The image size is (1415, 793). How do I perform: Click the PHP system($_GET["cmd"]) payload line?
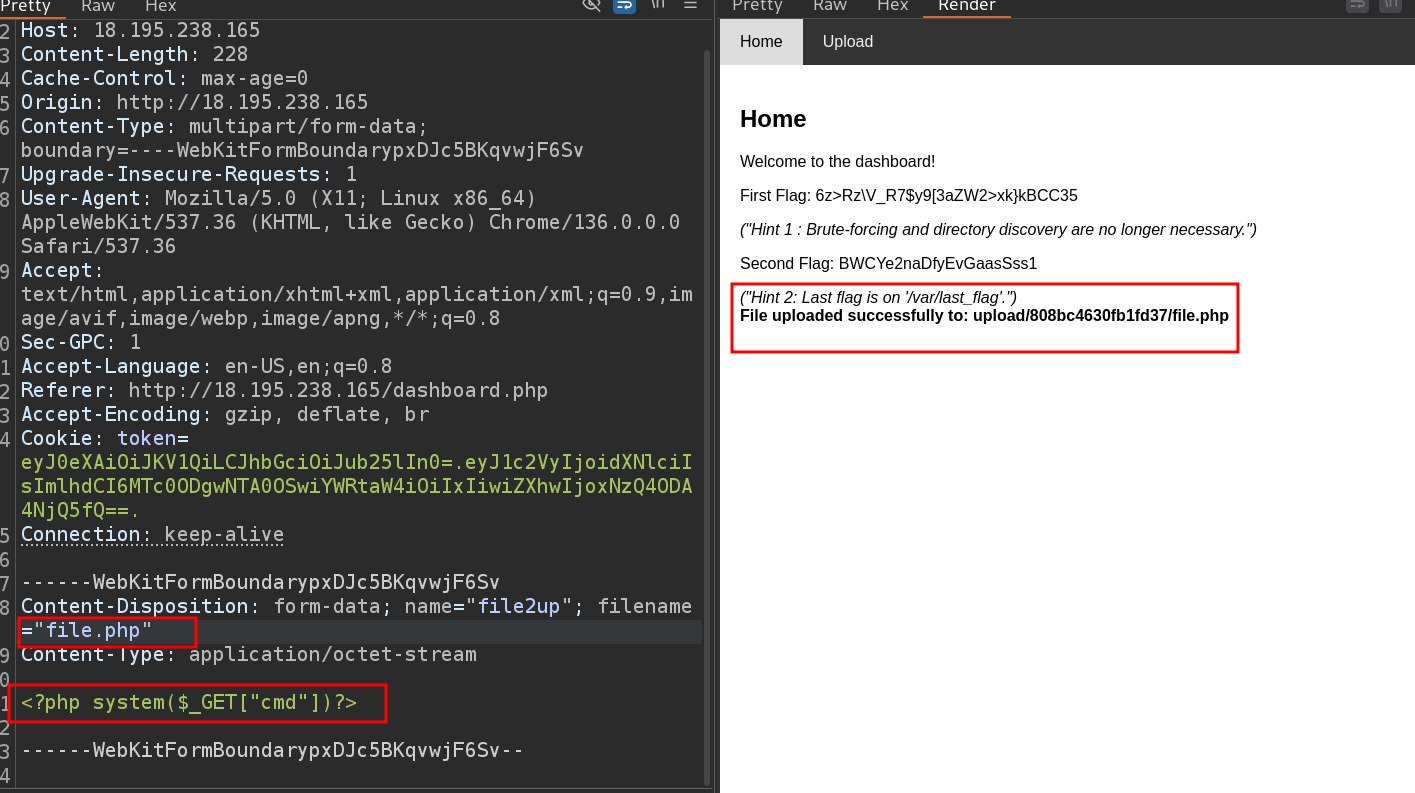188,702
